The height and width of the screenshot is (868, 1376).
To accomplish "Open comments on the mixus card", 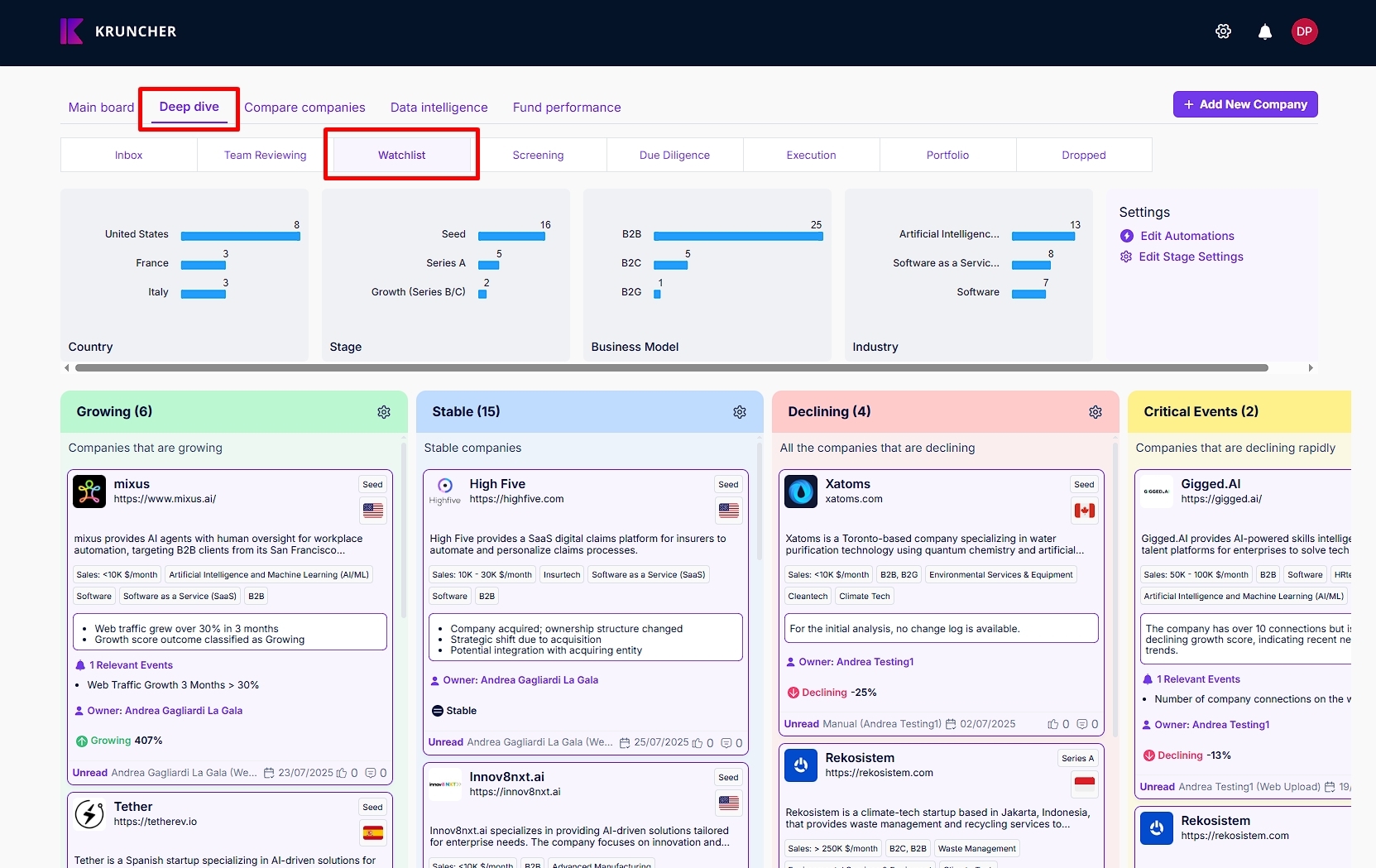I will [371, 773].
